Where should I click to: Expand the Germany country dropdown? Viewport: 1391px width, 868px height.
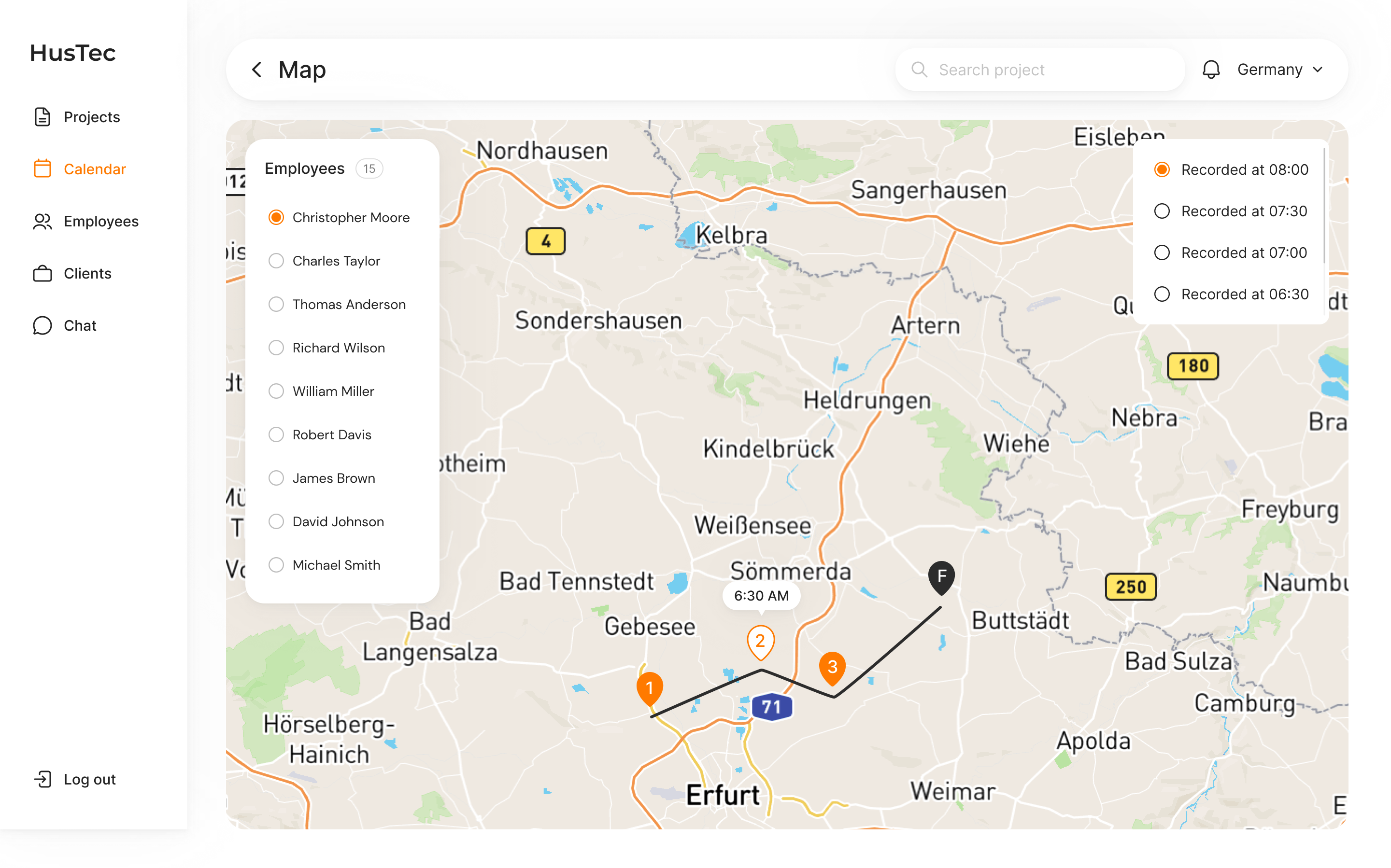[x=1279, y=70]
